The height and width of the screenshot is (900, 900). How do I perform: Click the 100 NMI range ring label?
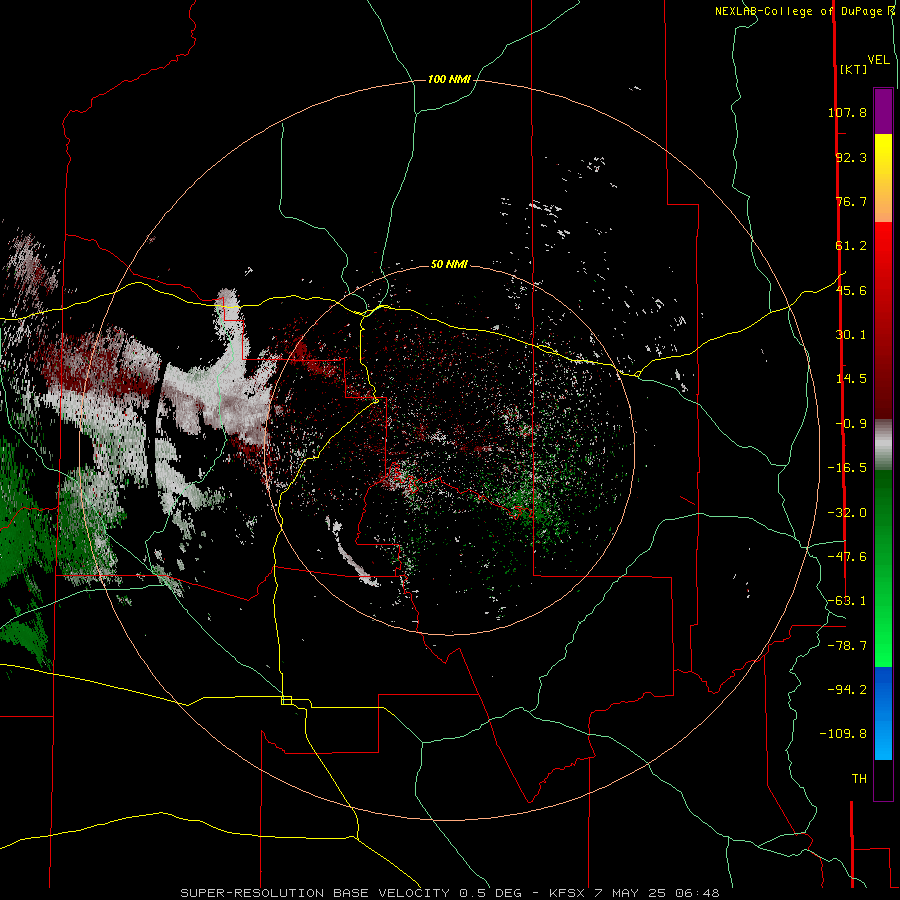(449, 79)
